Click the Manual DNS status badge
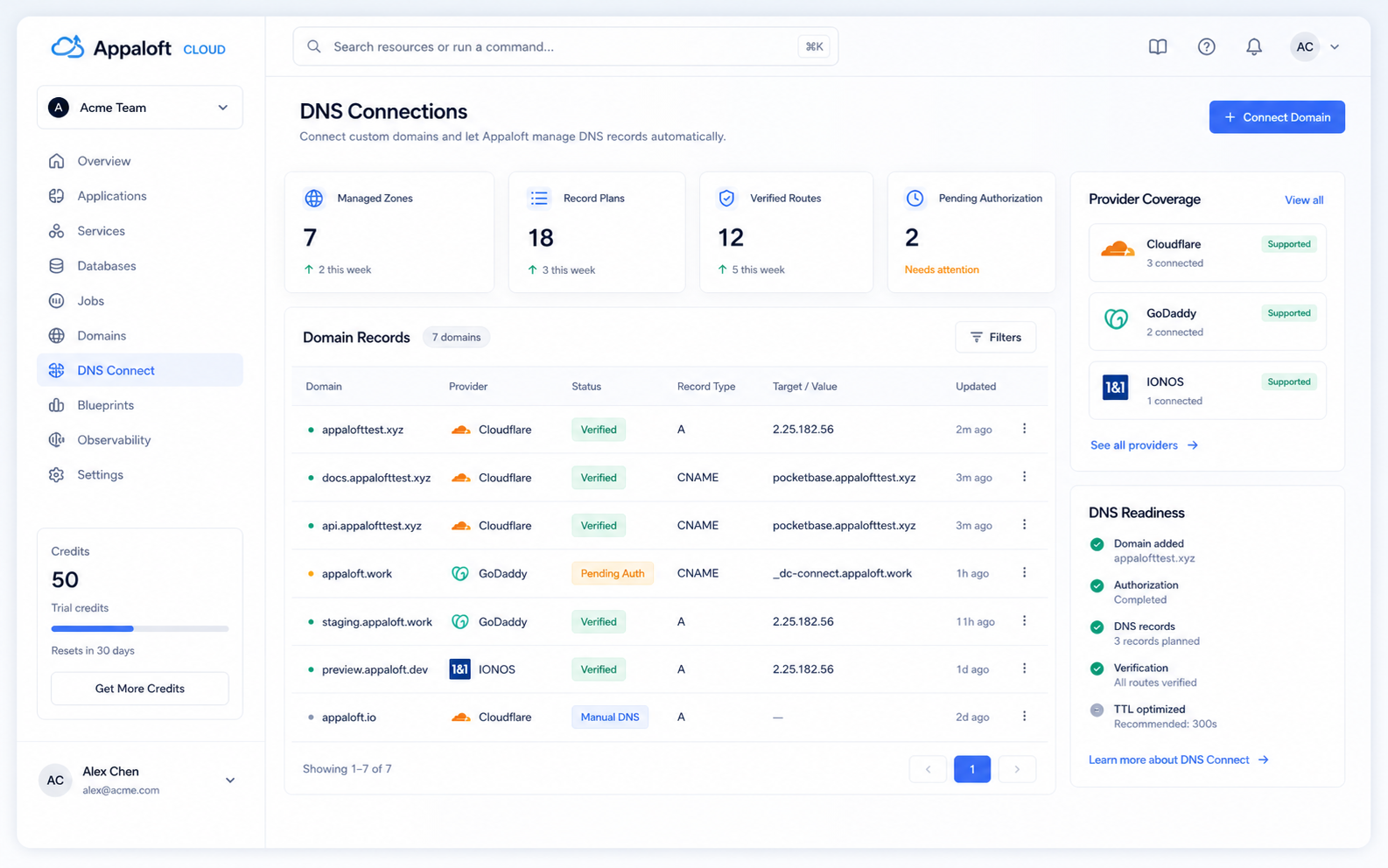Image resolution: width=1388 pixels, height=868 pixels. click(x=609, y=717)
